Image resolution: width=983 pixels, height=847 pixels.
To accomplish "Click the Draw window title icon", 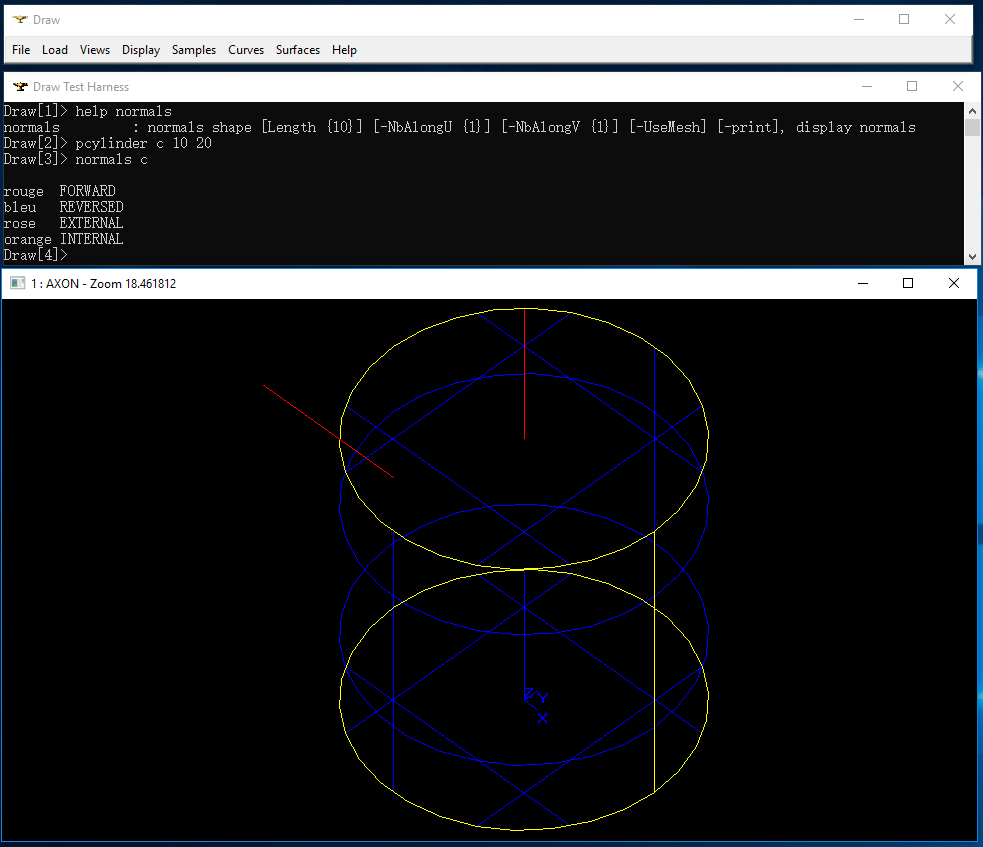I will click(x=20, y=19).
